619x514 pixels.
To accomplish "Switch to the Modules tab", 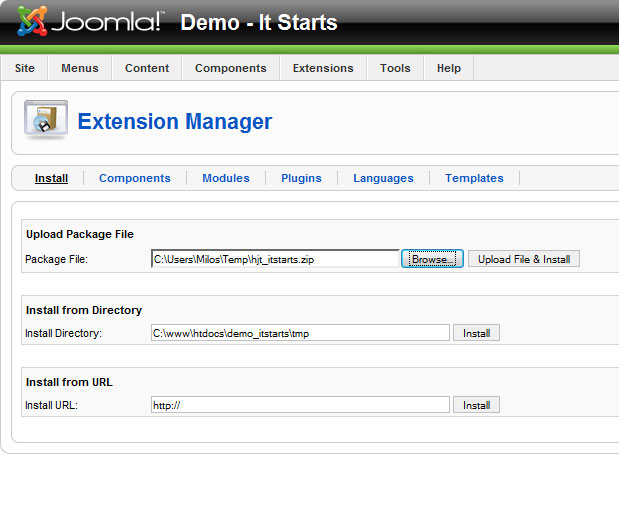I will pyautogui.click(x=226, y=178).
